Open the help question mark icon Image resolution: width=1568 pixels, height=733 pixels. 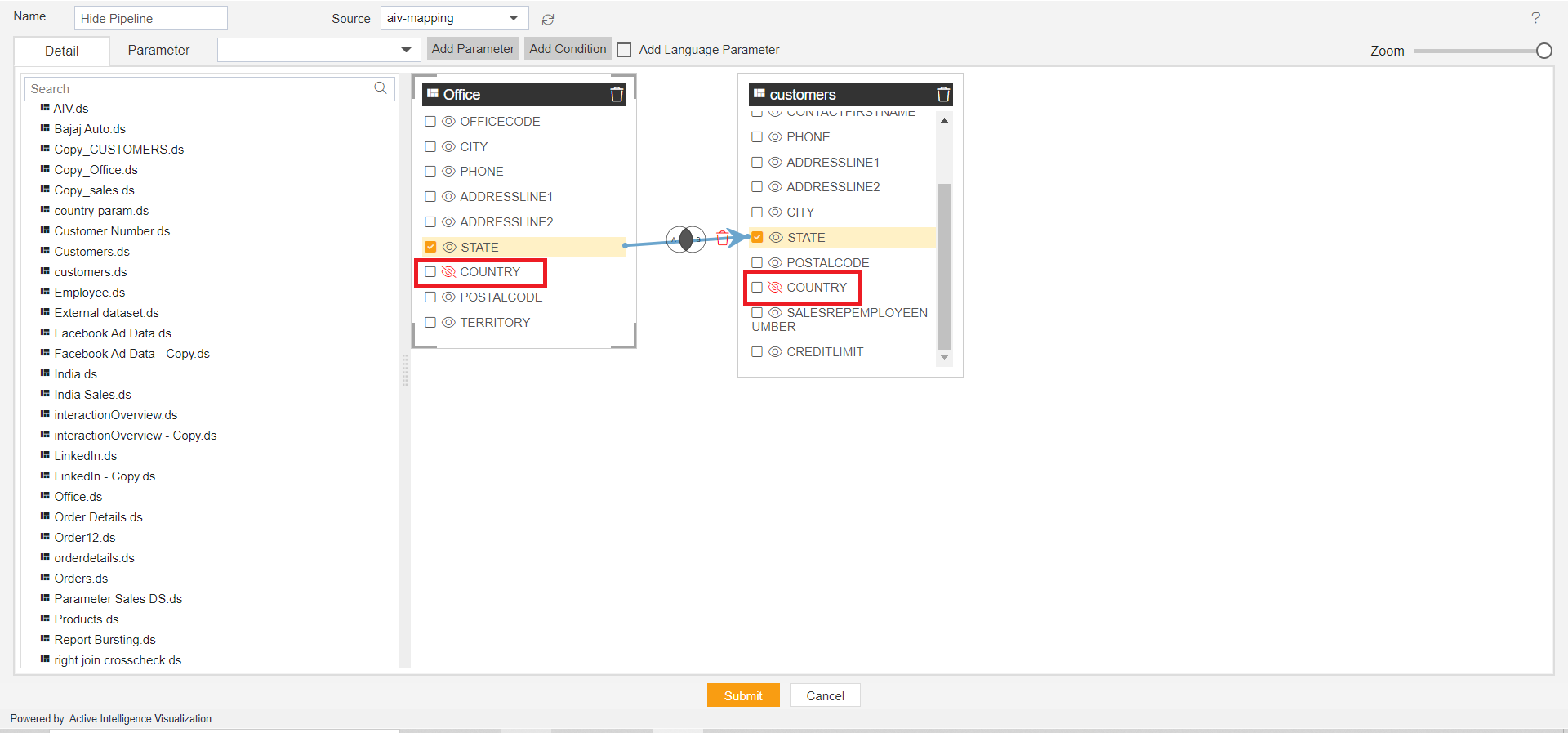1535,18
